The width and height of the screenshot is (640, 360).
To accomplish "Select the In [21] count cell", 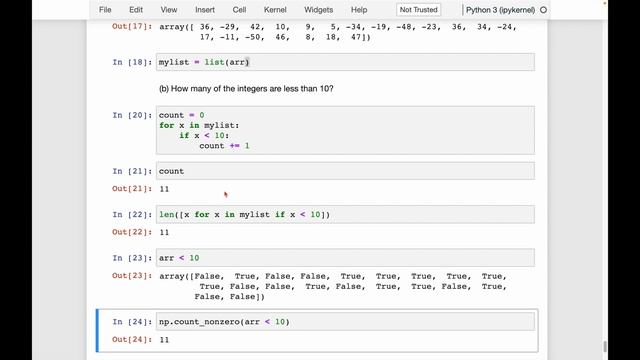I will [345, 171].
